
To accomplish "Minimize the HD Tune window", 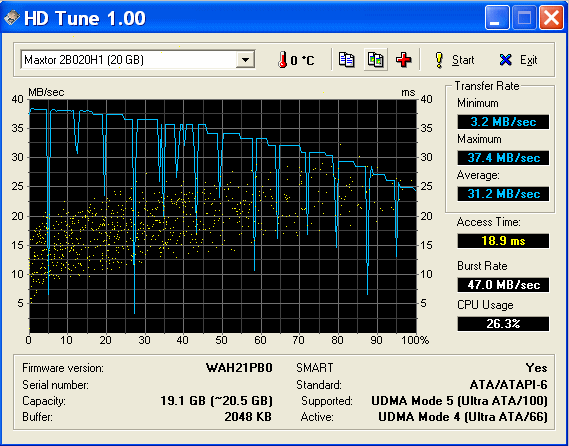I will coord(497,18).
